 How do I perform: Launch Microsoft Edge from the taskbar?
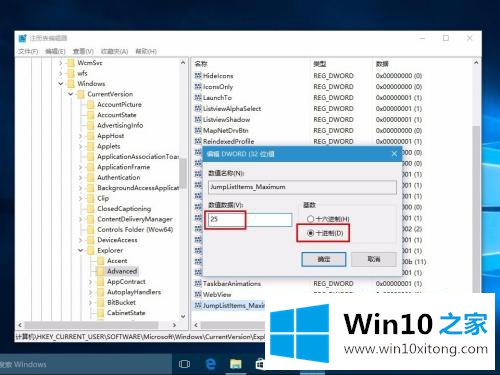click(211, 364)
